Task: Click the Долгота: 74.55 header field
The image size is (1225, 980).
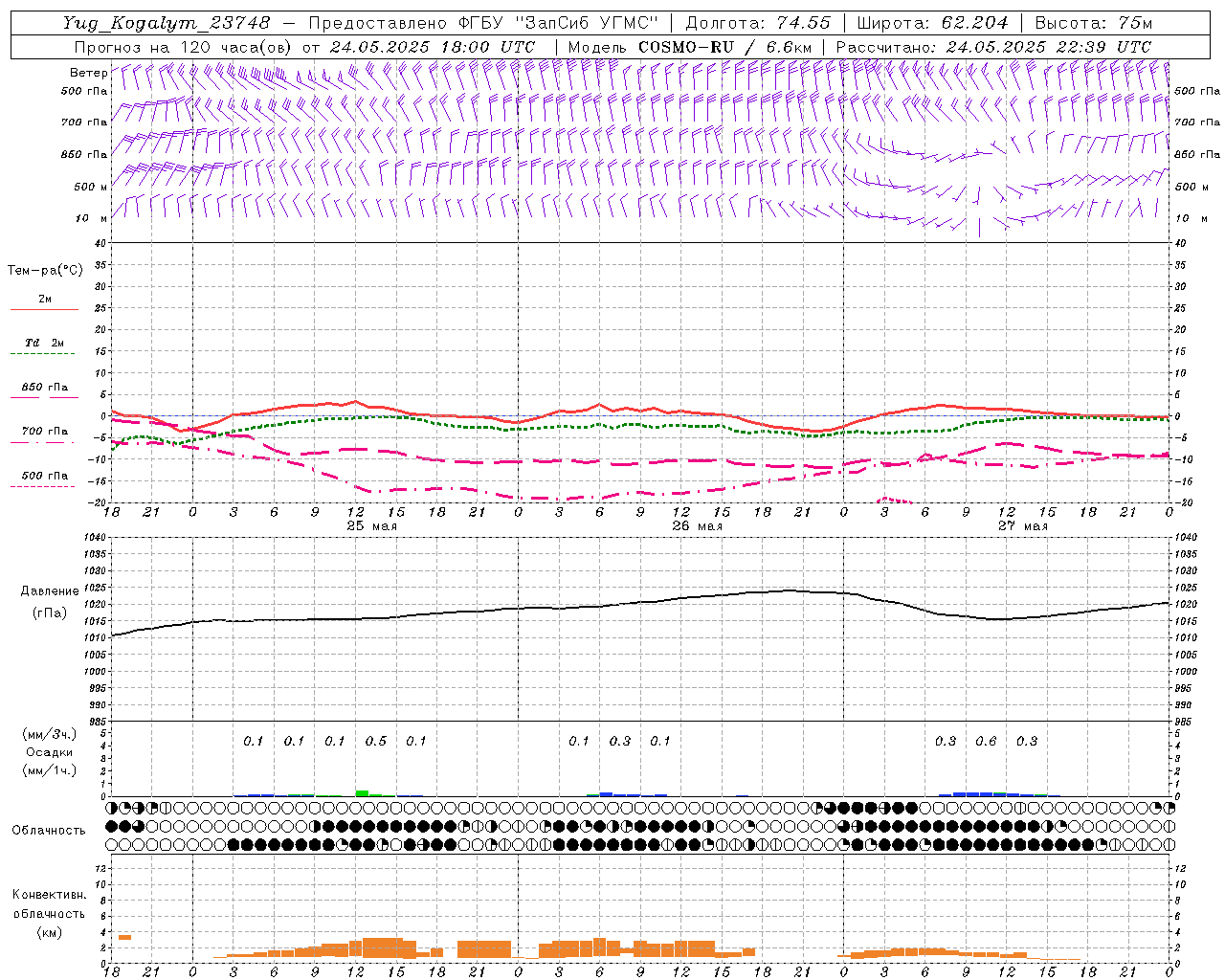Action: click(x=759, y=23)
